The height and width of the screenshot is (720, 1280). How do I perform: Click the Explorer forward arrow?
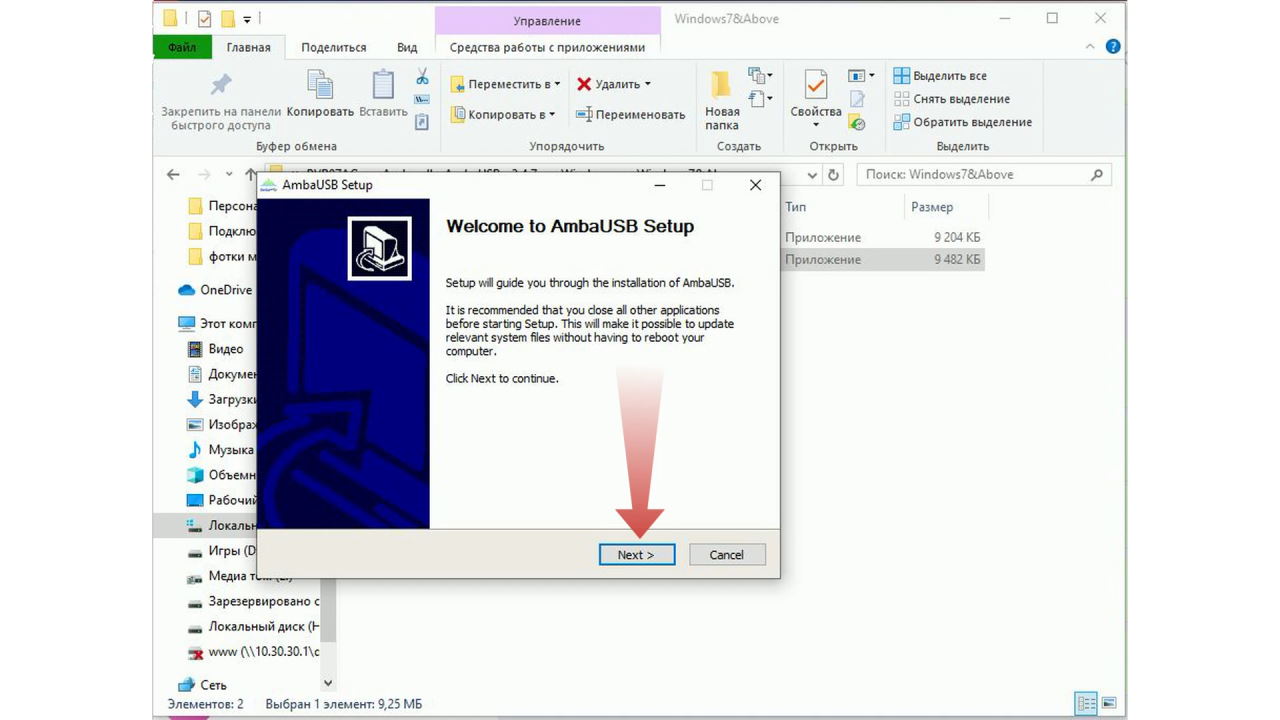click(x=204, y=174)
